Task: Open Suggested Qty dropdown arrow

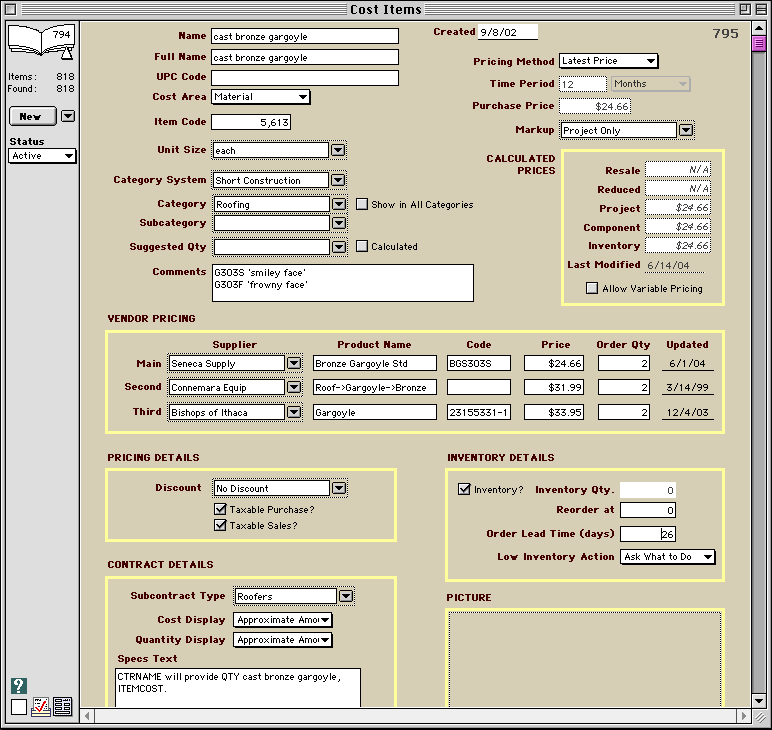Action: (x=339, y=247)
